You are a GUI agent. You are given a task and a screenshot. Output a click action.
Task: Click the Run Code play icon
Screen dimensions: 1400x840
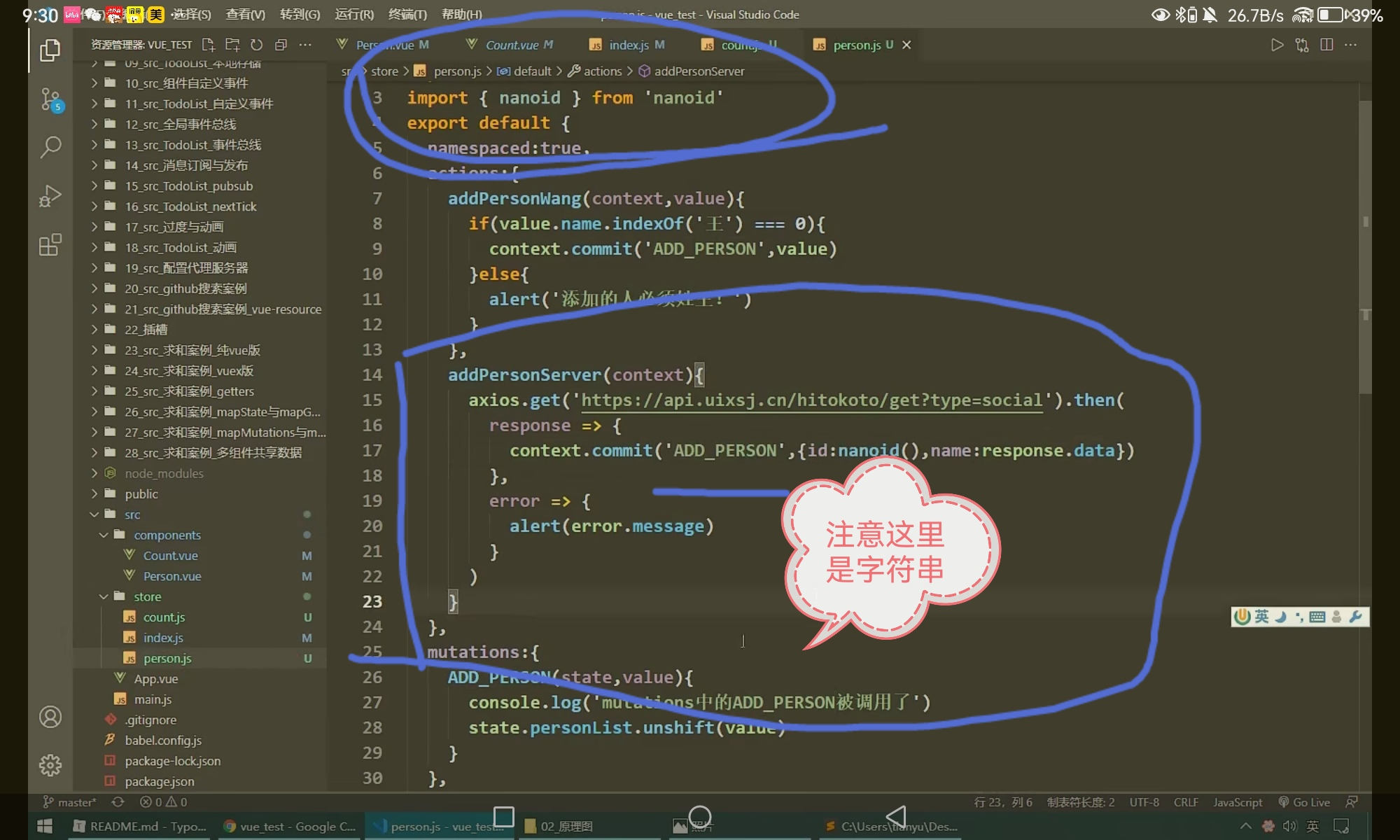click(1277, 45)
